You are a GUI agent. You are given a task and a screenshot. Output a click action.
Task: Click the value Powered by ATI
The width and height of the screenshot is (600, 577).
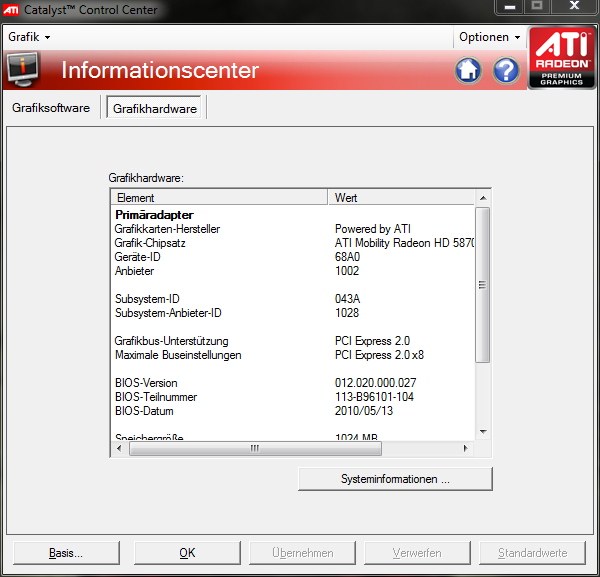tap(373, 229)
